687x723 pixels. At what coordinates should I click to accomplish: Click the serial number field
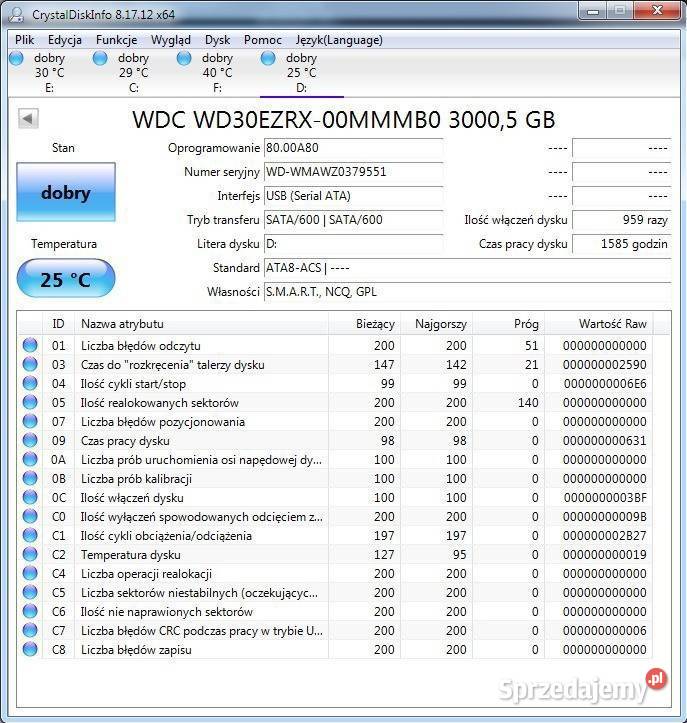[x=353, y=172]
